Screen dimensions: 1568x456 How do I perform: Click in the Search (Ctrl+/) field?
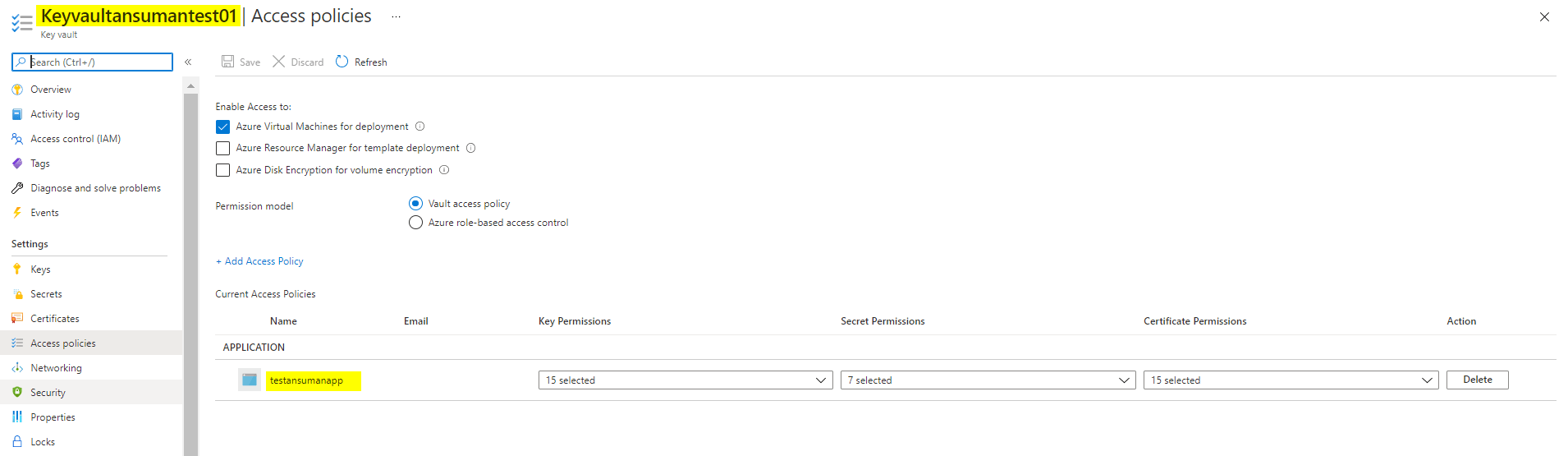(92, 62)
